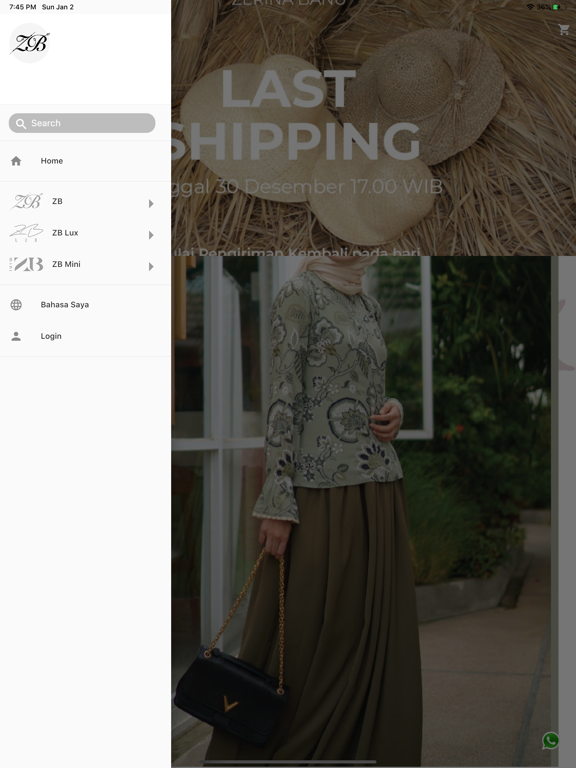Image resolution: width=576 pixels, height=768 pixels.
Task: Tap the WhatsApp chat icon
Action: 551,740
